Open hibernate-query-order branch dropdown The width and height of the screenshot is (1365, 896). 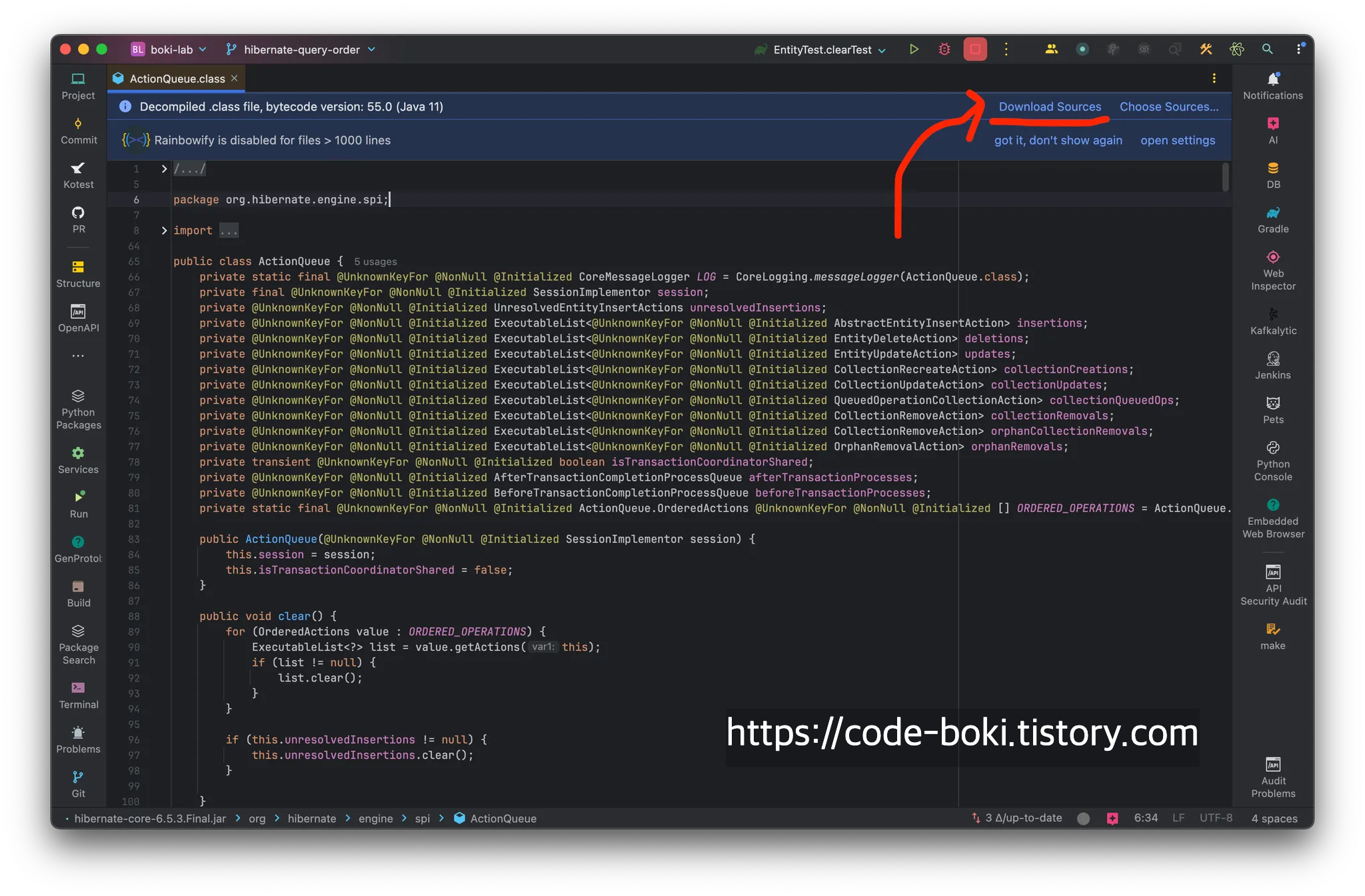coord(301,49)
